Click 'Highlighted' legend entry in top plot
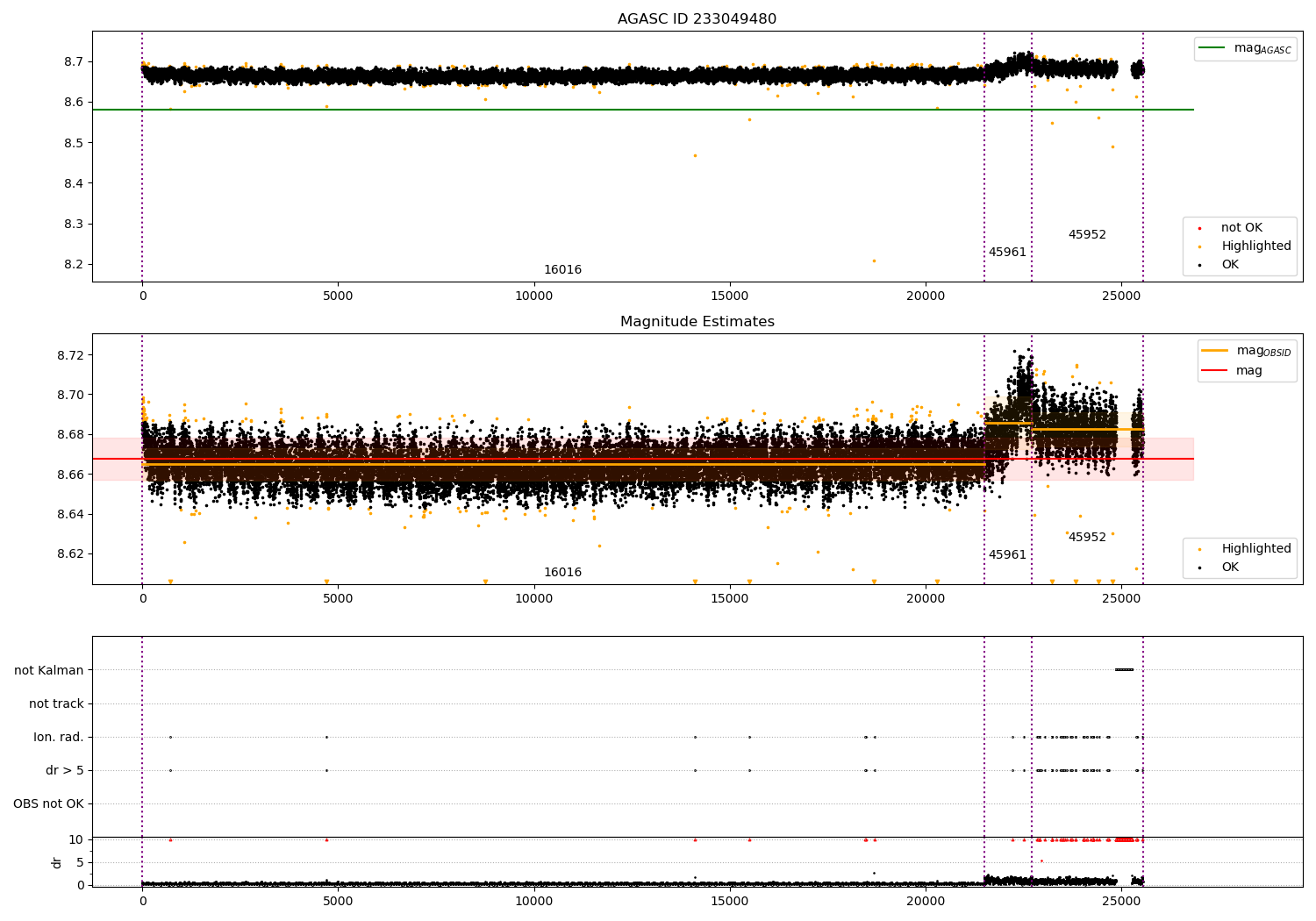Viewport: 1316px width, 921px height. pos(1245,246)
